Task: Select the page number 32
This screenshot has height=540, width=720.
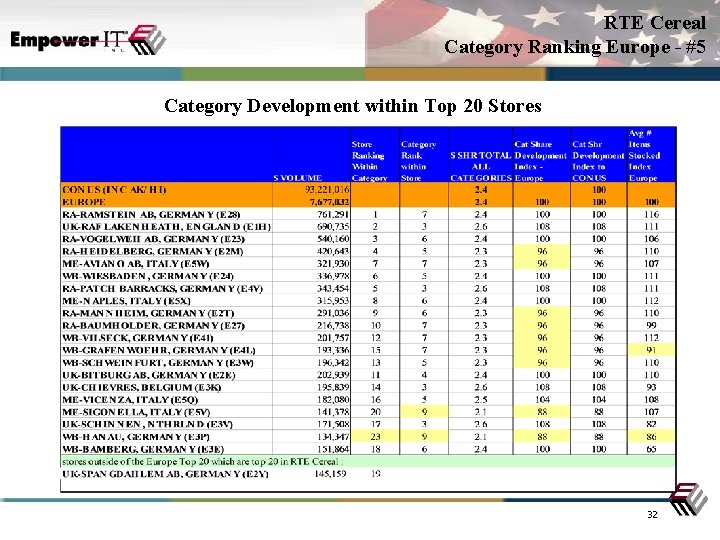Action: click(652, 515)
